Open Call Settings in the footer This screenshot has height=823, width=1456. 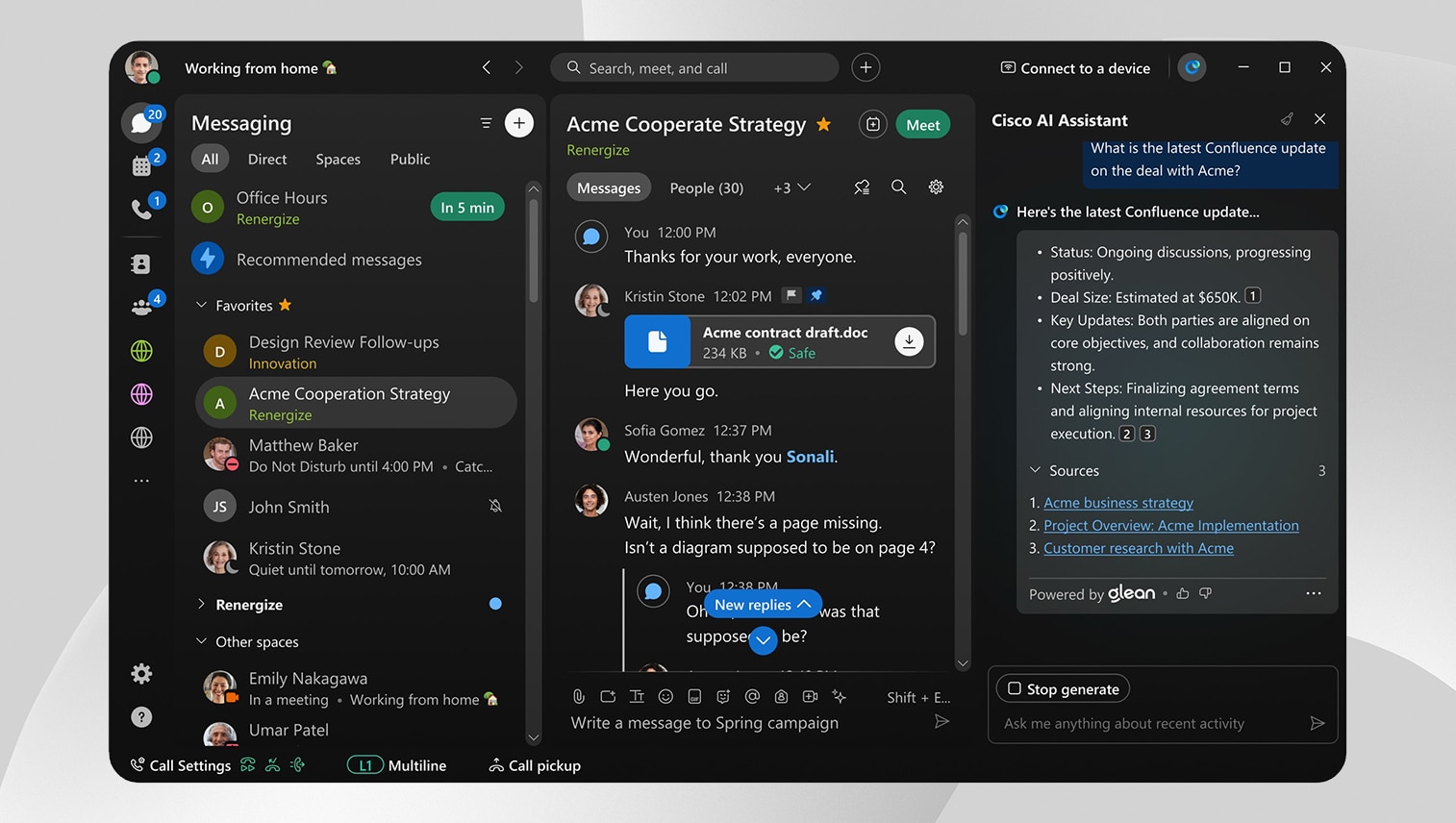tap(181, 765)
